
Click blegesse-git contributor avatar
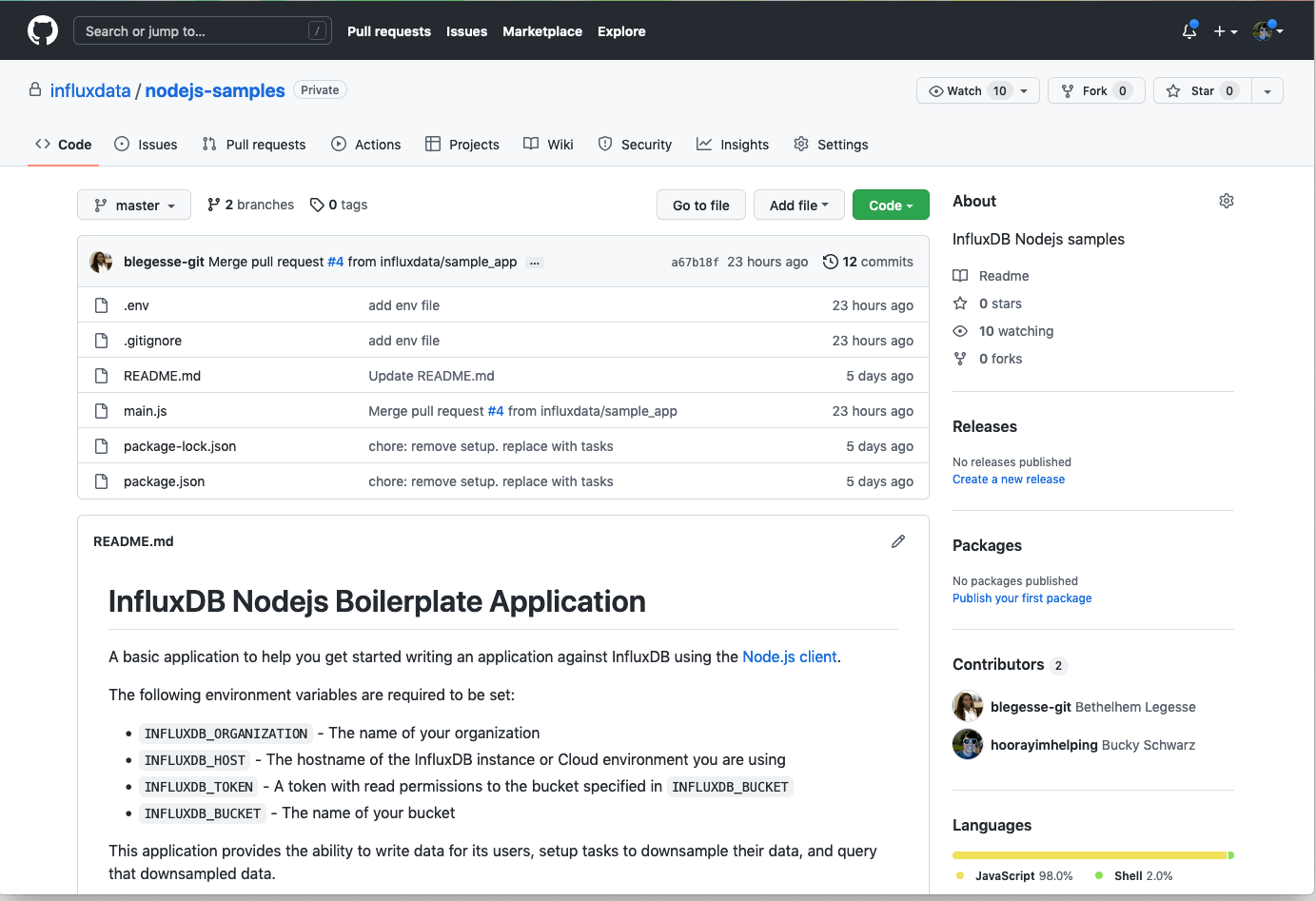pos(968,706)
